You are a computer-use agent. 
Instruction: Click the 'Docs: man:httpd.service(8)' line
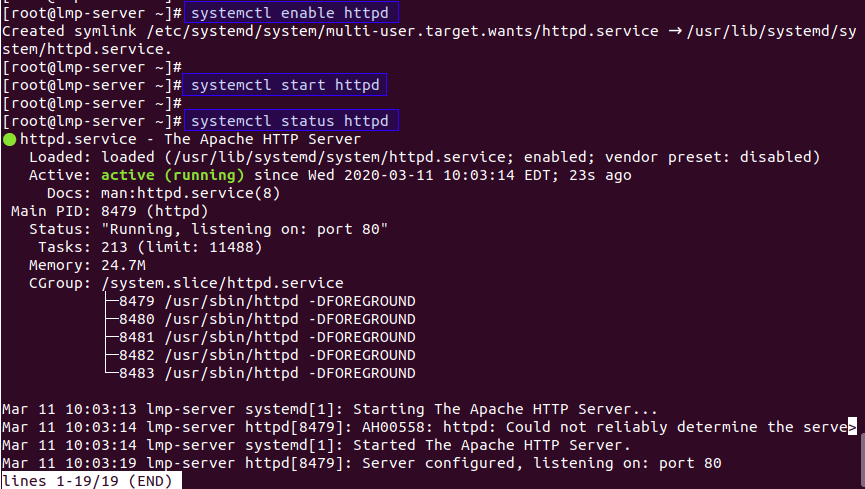[x=163, y=194]
